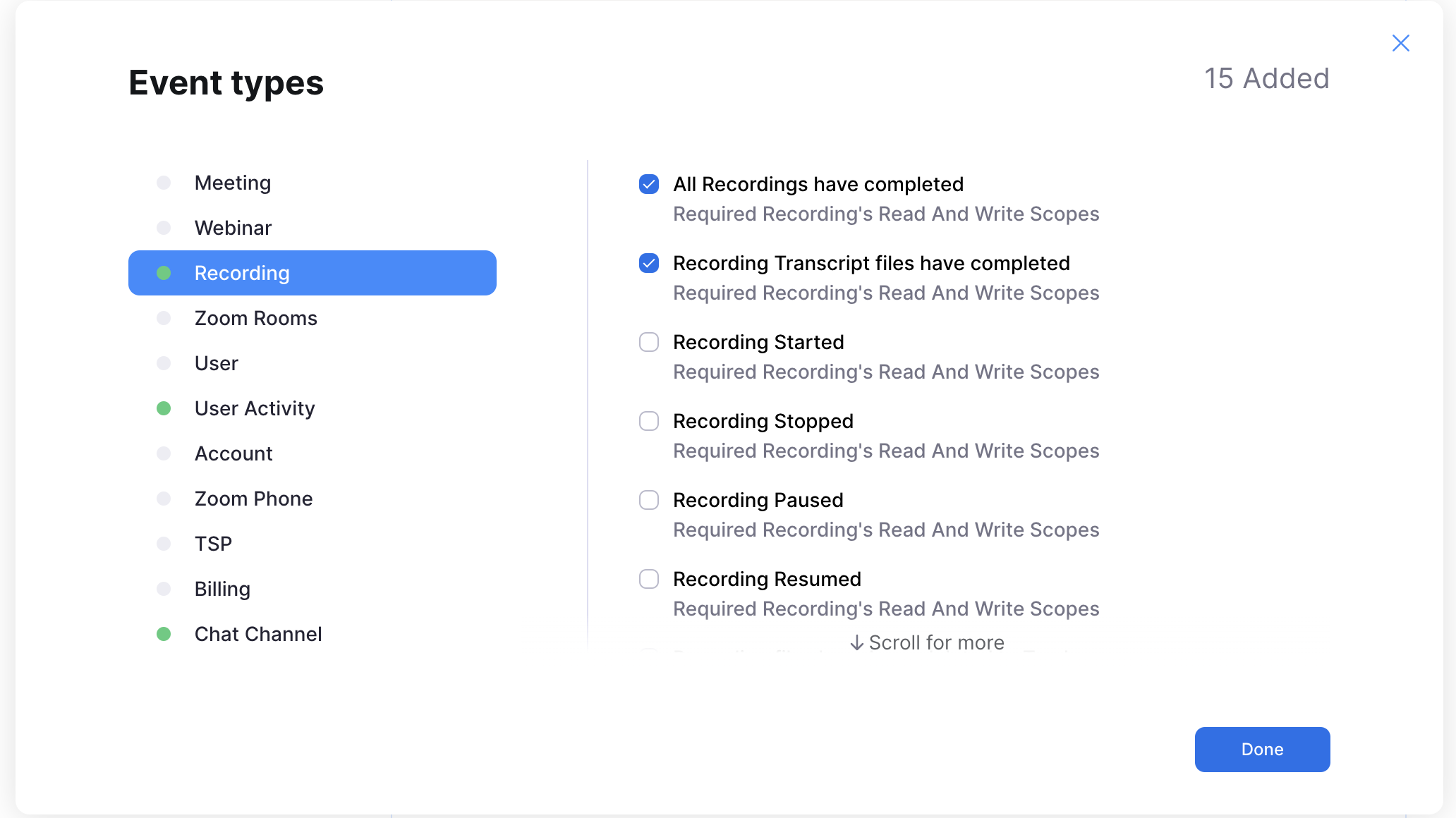The image size is (1456, 818).
Task: Check the Recording Stopped checkbox
Action: [x=649, y=421]
